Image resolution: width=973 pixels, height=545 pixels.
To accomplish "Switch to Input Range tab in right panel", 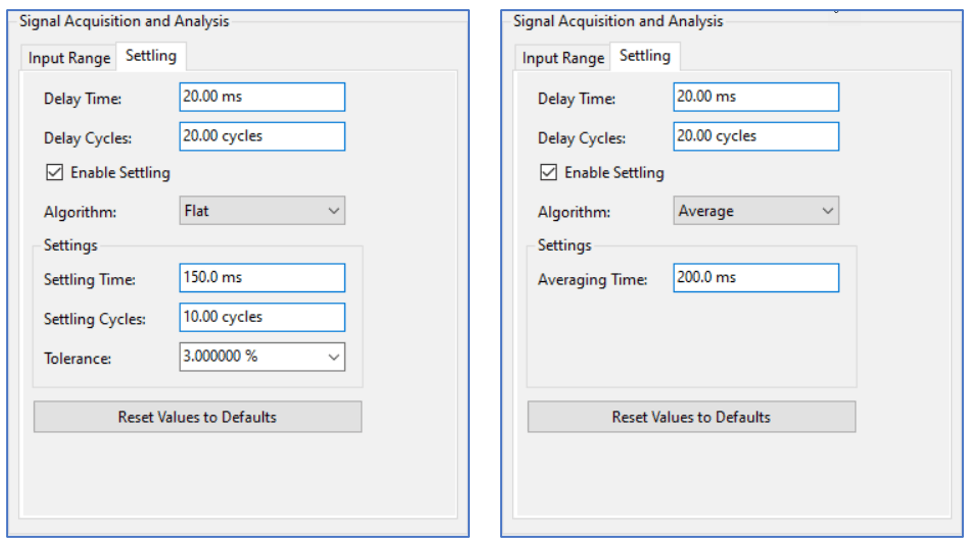I will coord(563,58).
